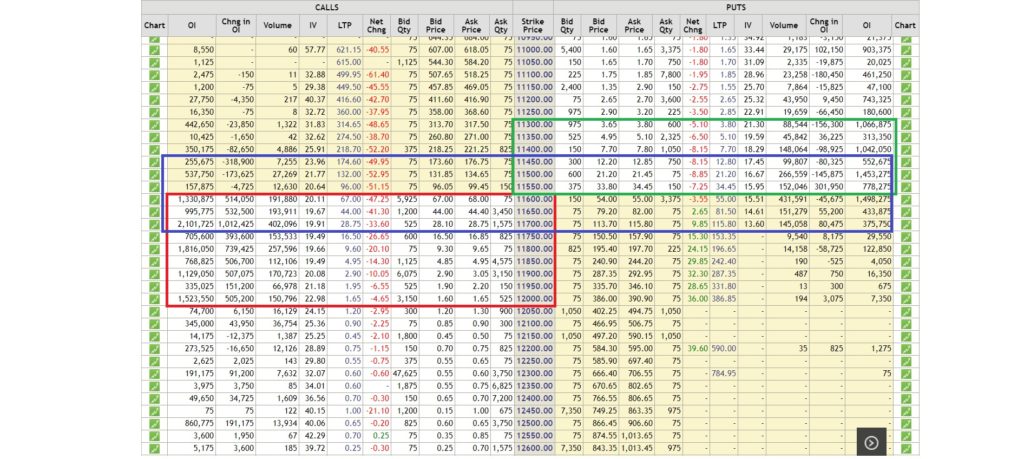The image size is (1024, 459).
Task: Select the 11500.00 strike price
Action: (x=532, y=174)
